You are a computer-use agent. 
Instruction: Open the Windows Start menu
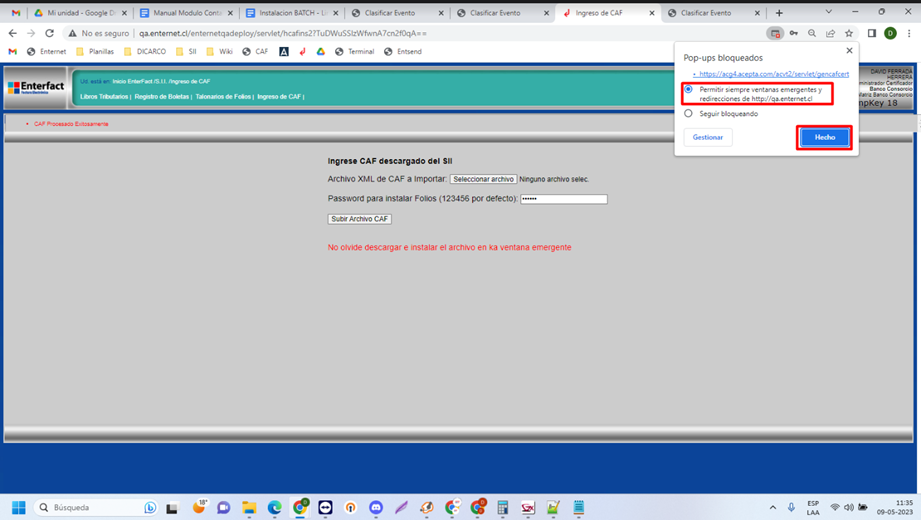point(18,508)
